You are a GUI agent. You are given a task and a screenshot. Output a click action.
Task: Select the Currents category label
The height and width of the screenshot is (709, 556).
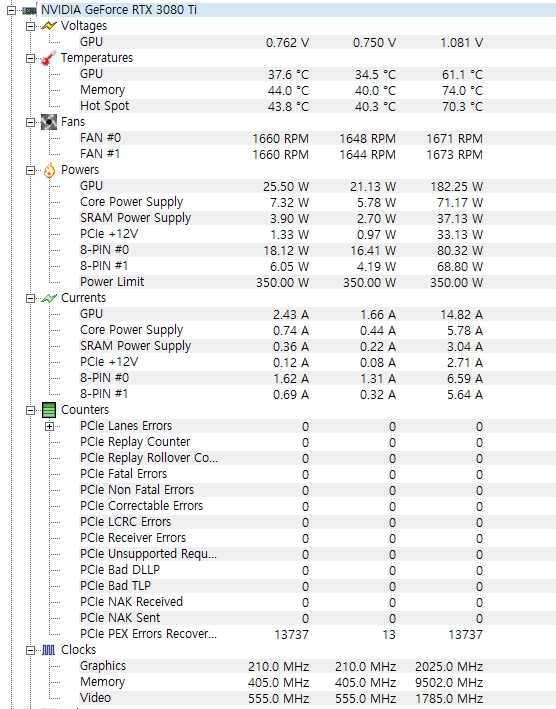[x=84, y=298]
